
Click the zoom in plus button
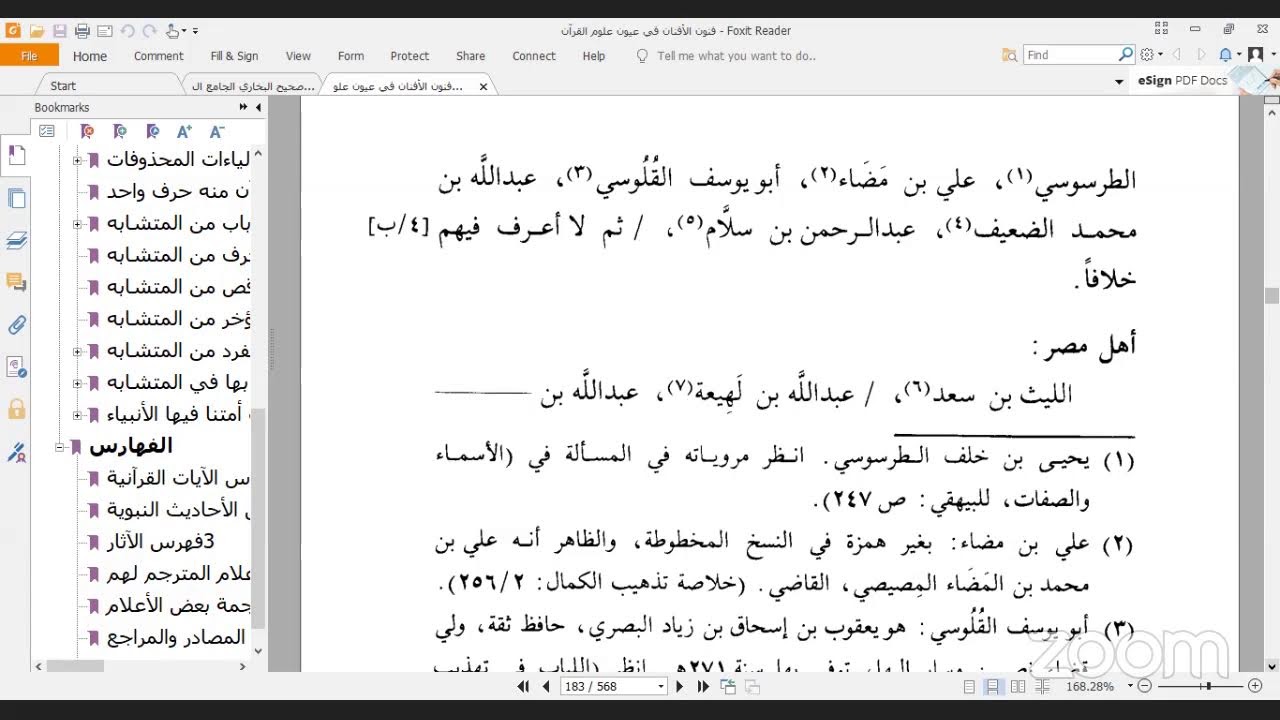[x=1256, y=687]
